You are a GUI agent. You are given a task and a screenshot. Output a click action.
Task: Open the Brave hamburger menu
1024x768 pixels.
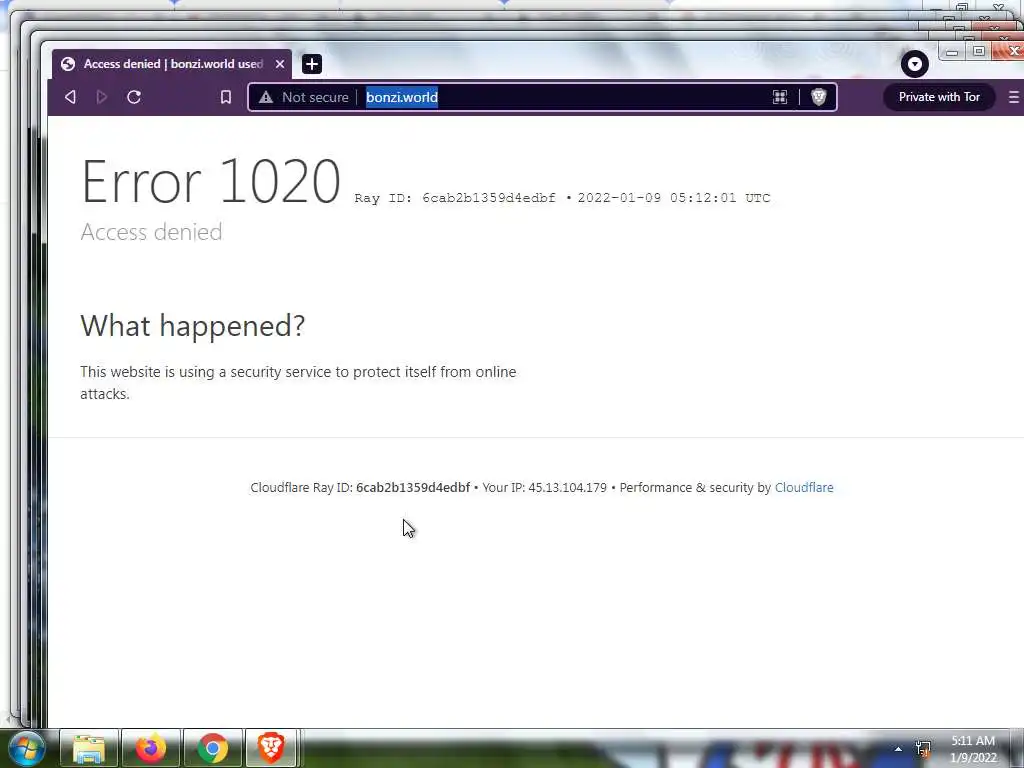click(x=1014, y=97)
